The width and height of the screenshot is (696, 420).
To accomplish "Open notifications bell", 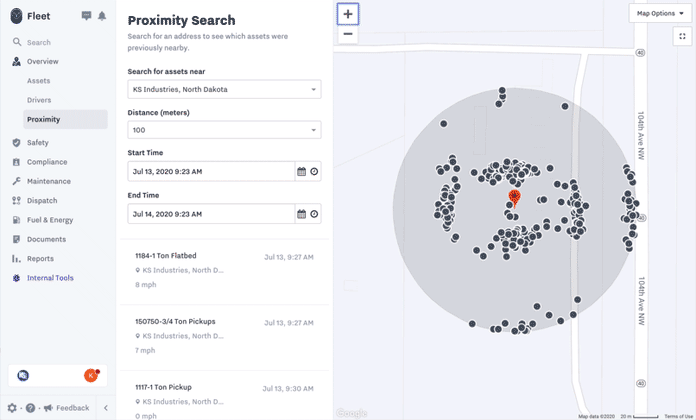I will pos(102,16).
